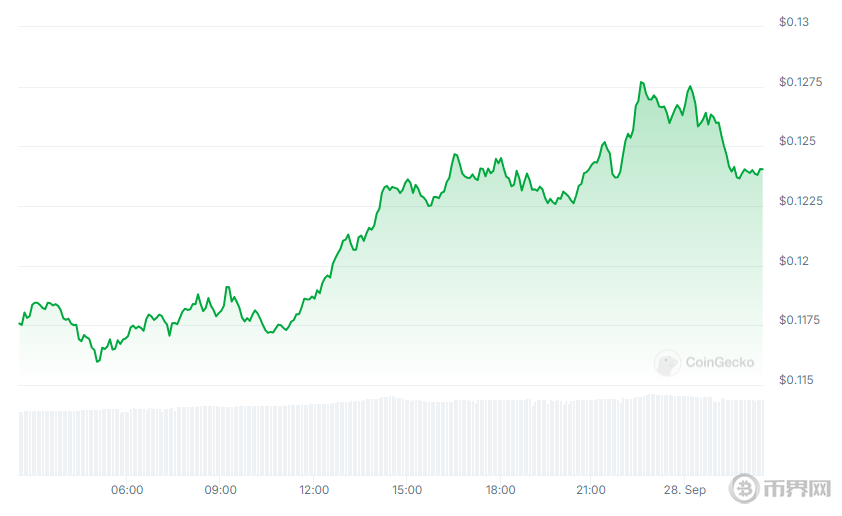The width and height of the screenshot is (842, 516).
Task: Click the CoinGecko gecko logo icon
Action: click(667, 363)
